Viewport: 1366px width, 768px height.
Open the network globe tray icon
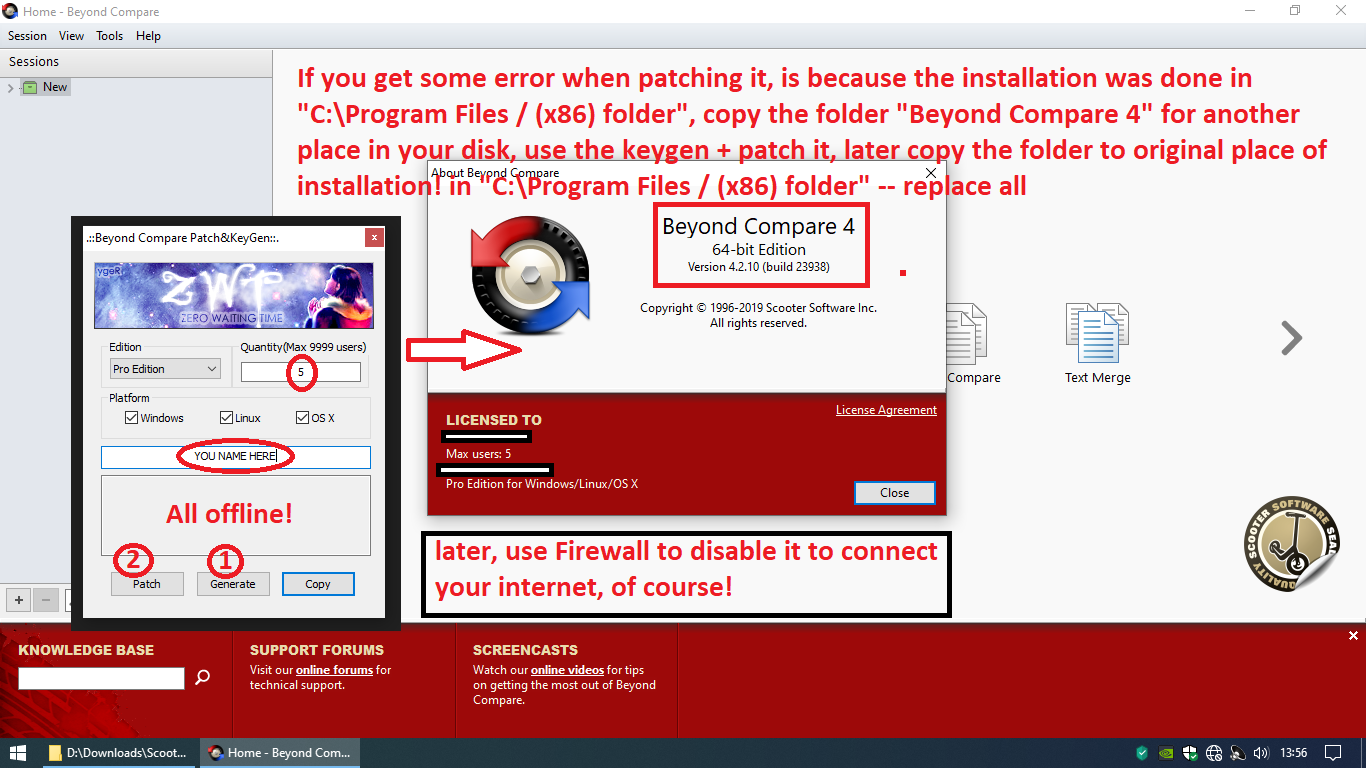[1214, 753]
